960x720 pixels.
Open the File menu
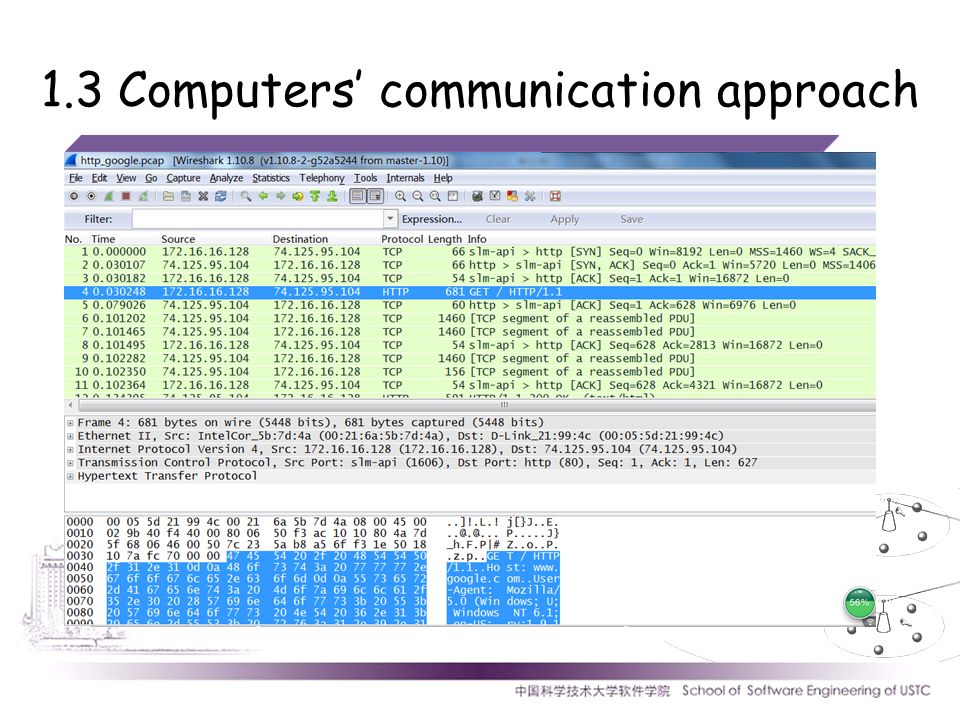[76, 178]
